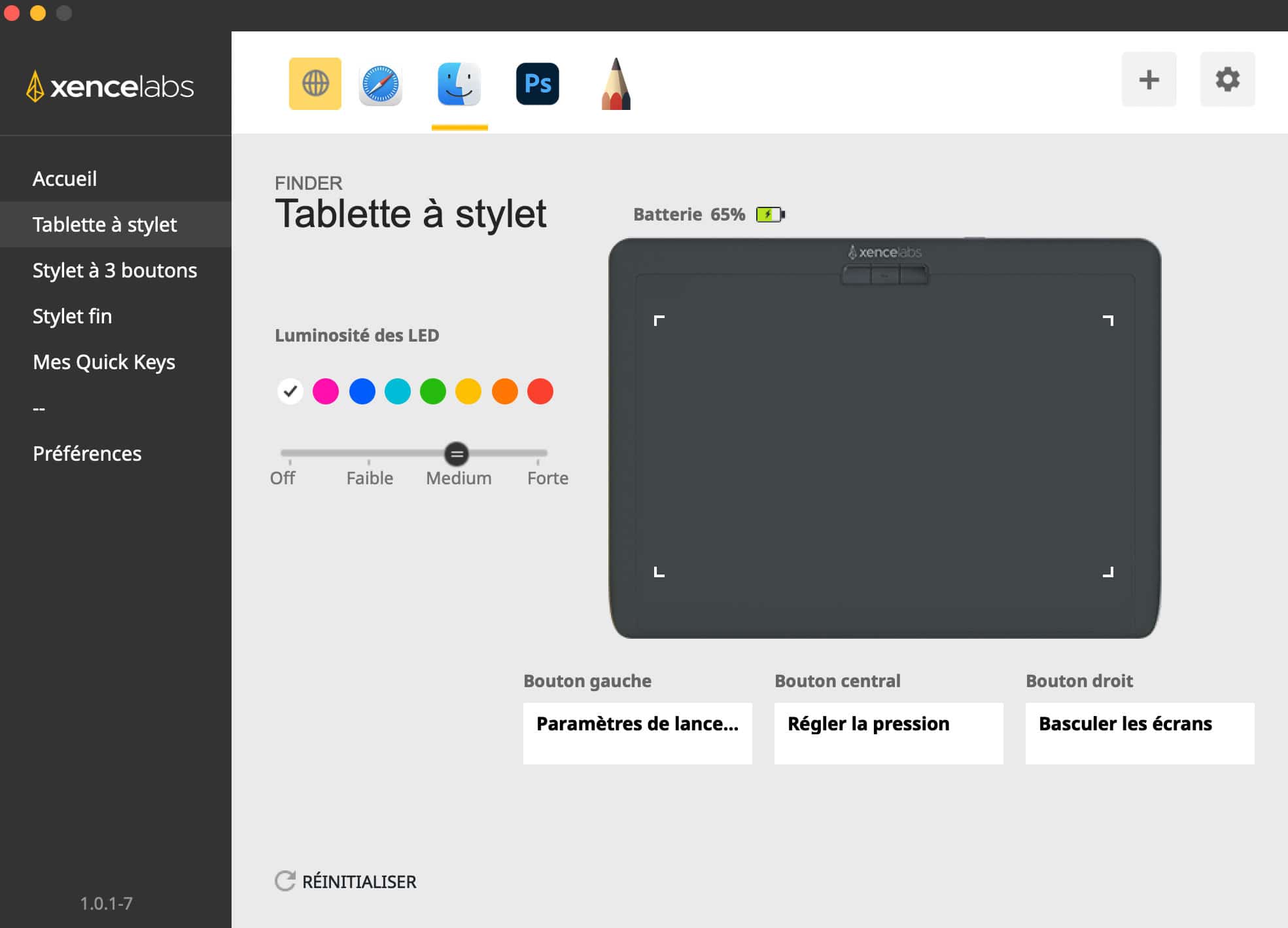
Task: Set LED brightness slider to Forte
Action: point(538,453)
